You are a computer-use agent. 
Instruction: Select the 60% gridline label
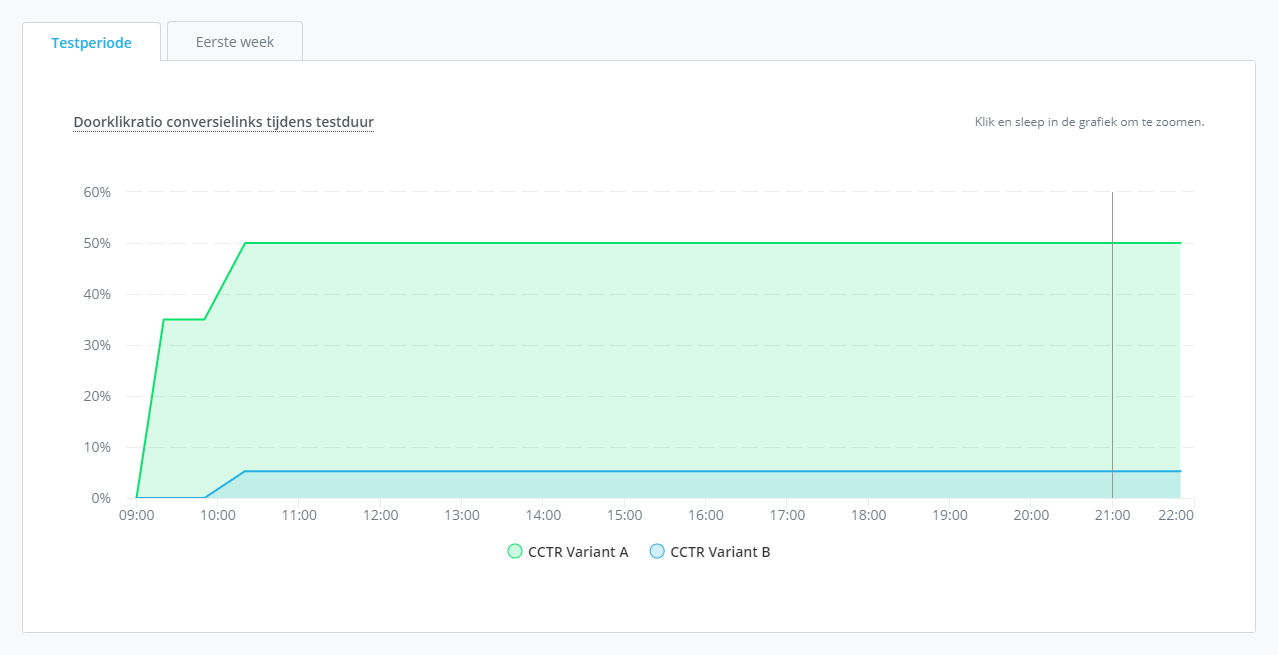click(99, 192)
